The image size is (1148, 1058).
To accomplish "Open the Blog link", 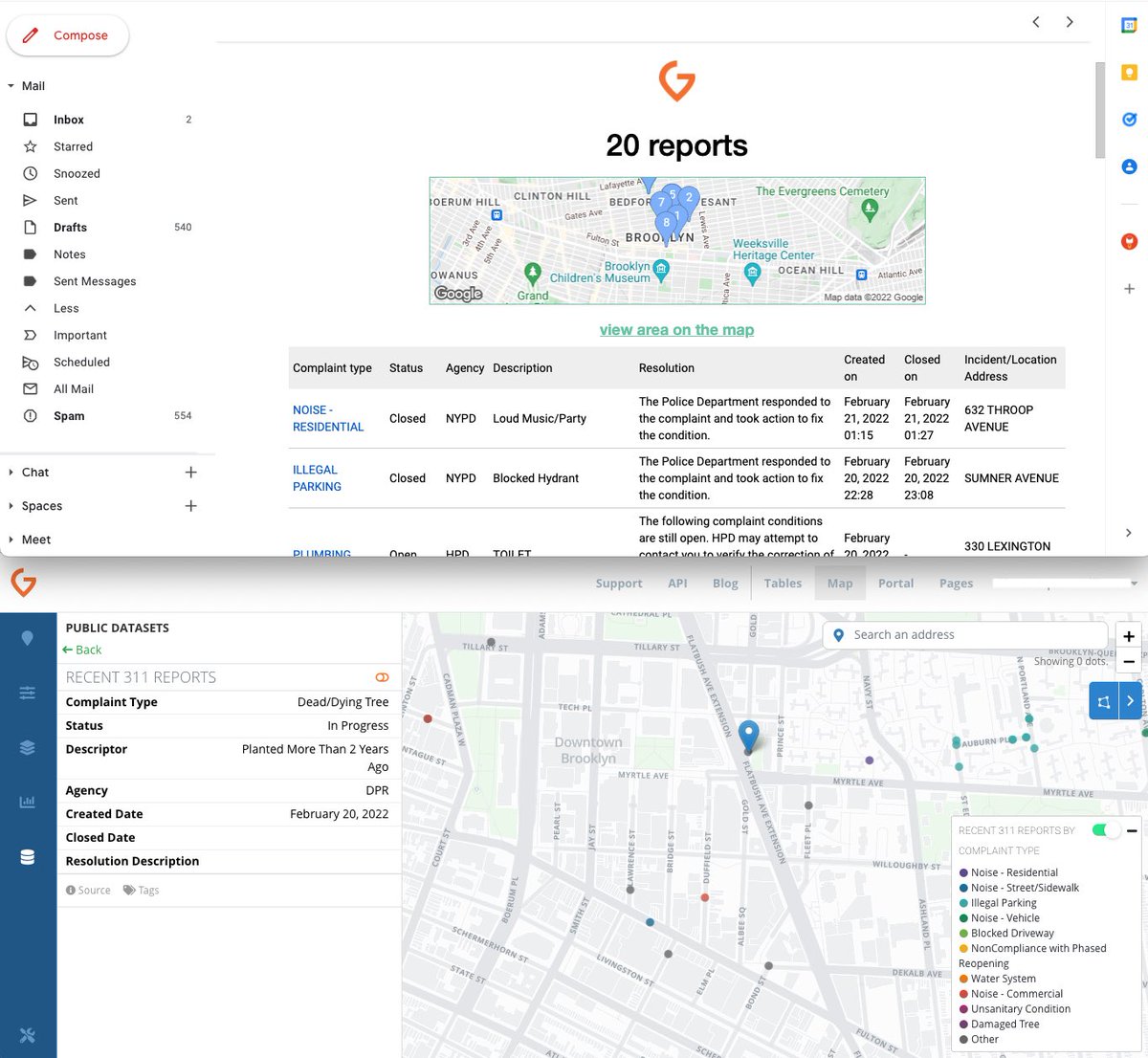I will coord(725,584).
